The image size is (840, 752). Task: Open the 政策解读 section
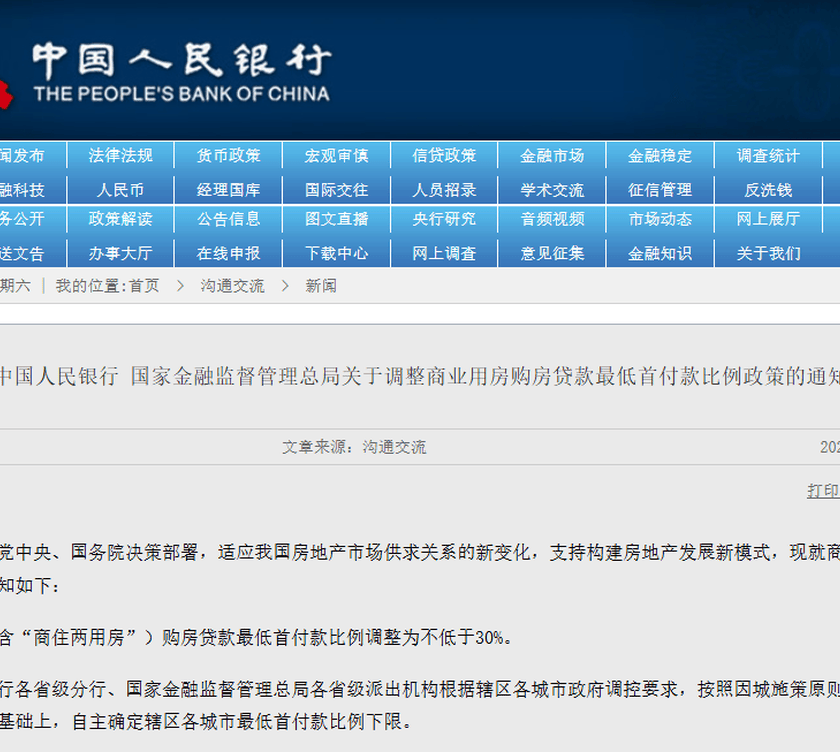[x=120, y=219]
